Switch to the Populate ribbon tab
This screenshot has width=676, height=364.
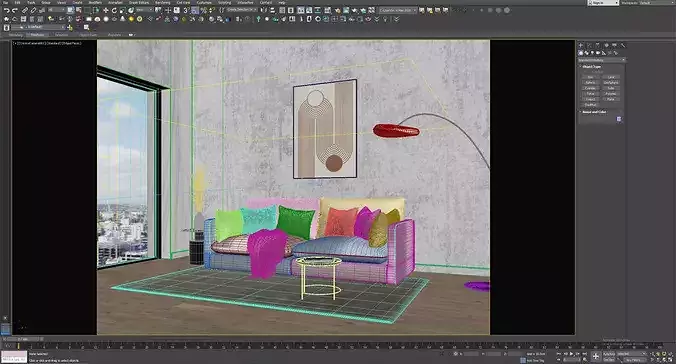pyautogui.click(x=114, y=35)
